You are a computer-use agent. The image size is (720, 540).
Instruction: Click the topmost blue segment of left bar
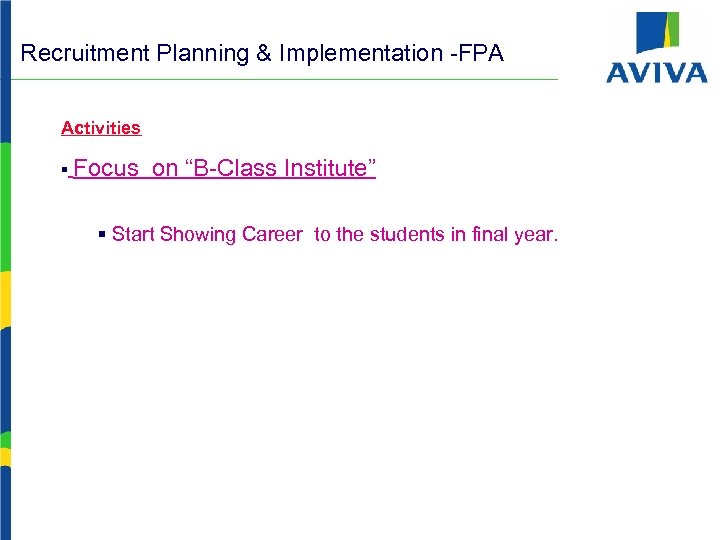point(5,70)
